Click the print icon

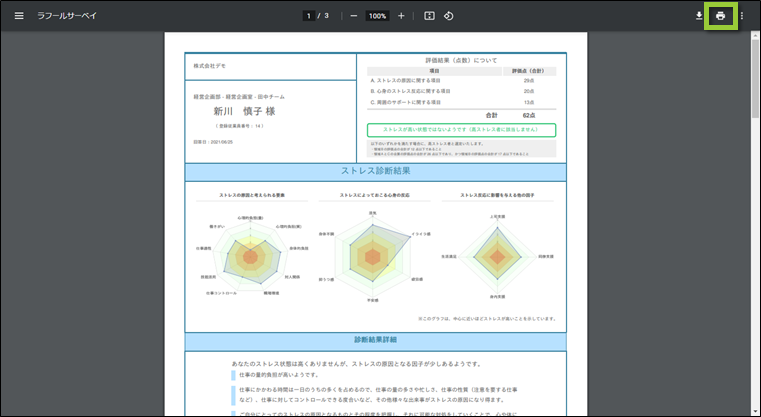[720, 16]
